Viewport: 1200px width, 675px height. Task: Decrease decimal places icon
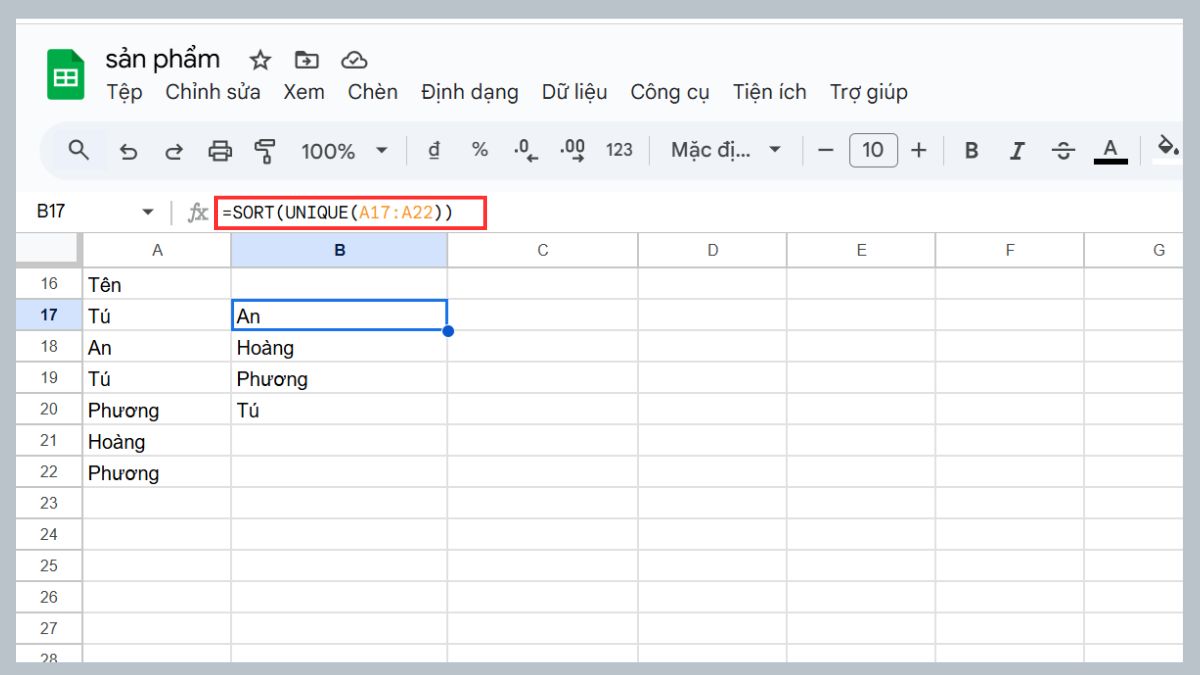pos(524,150)
